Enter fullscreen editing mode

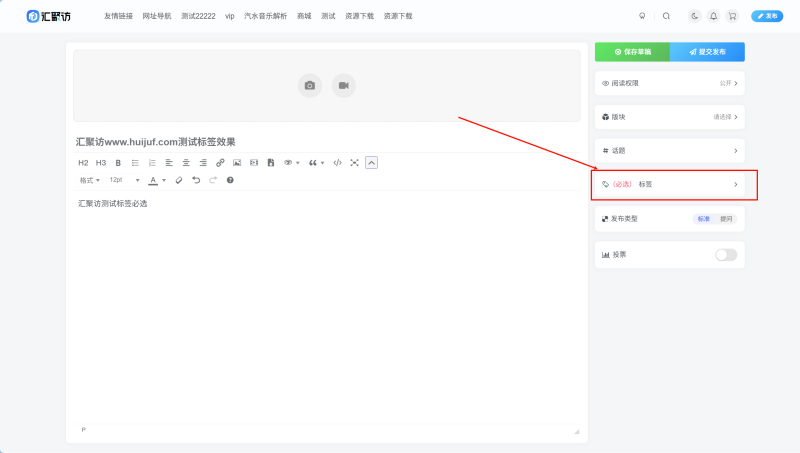[354, 163]
